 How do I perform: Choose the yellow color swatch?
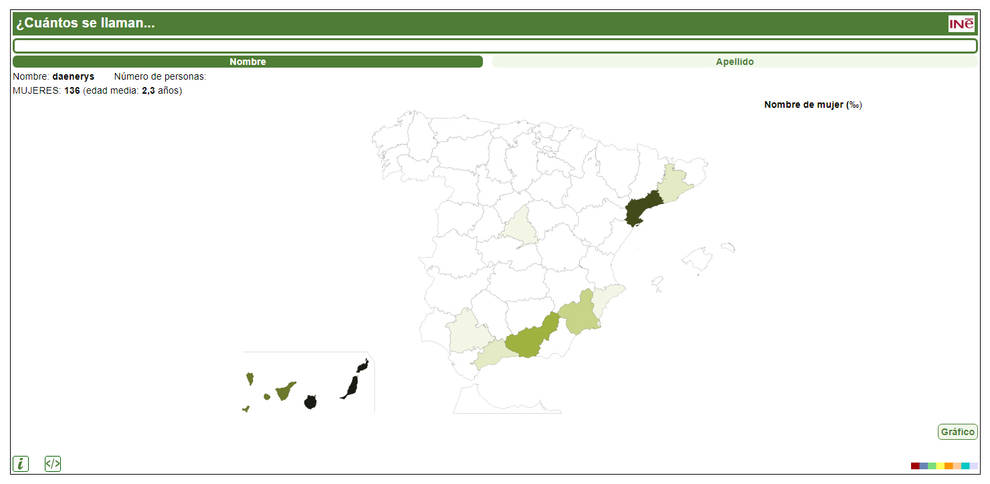(940, 466)
